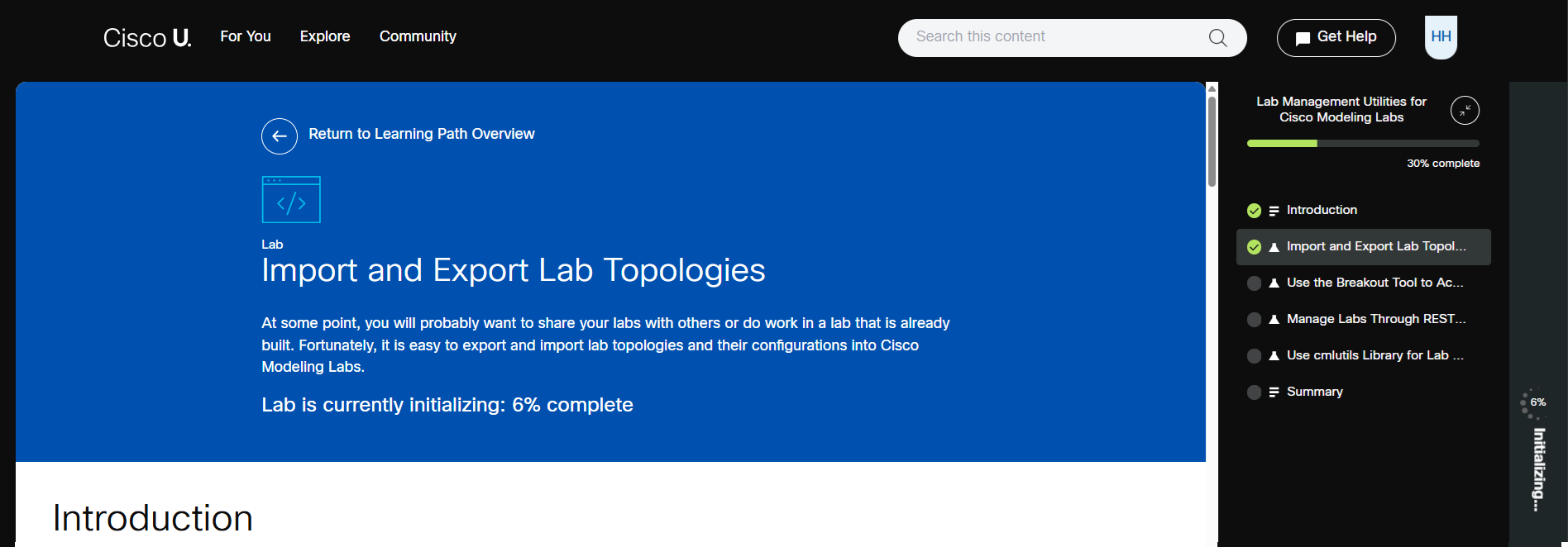Screen dimensions: 1568x547
Task: Click the Import and Export completed checkmark
Action: tap(1254, 247)
